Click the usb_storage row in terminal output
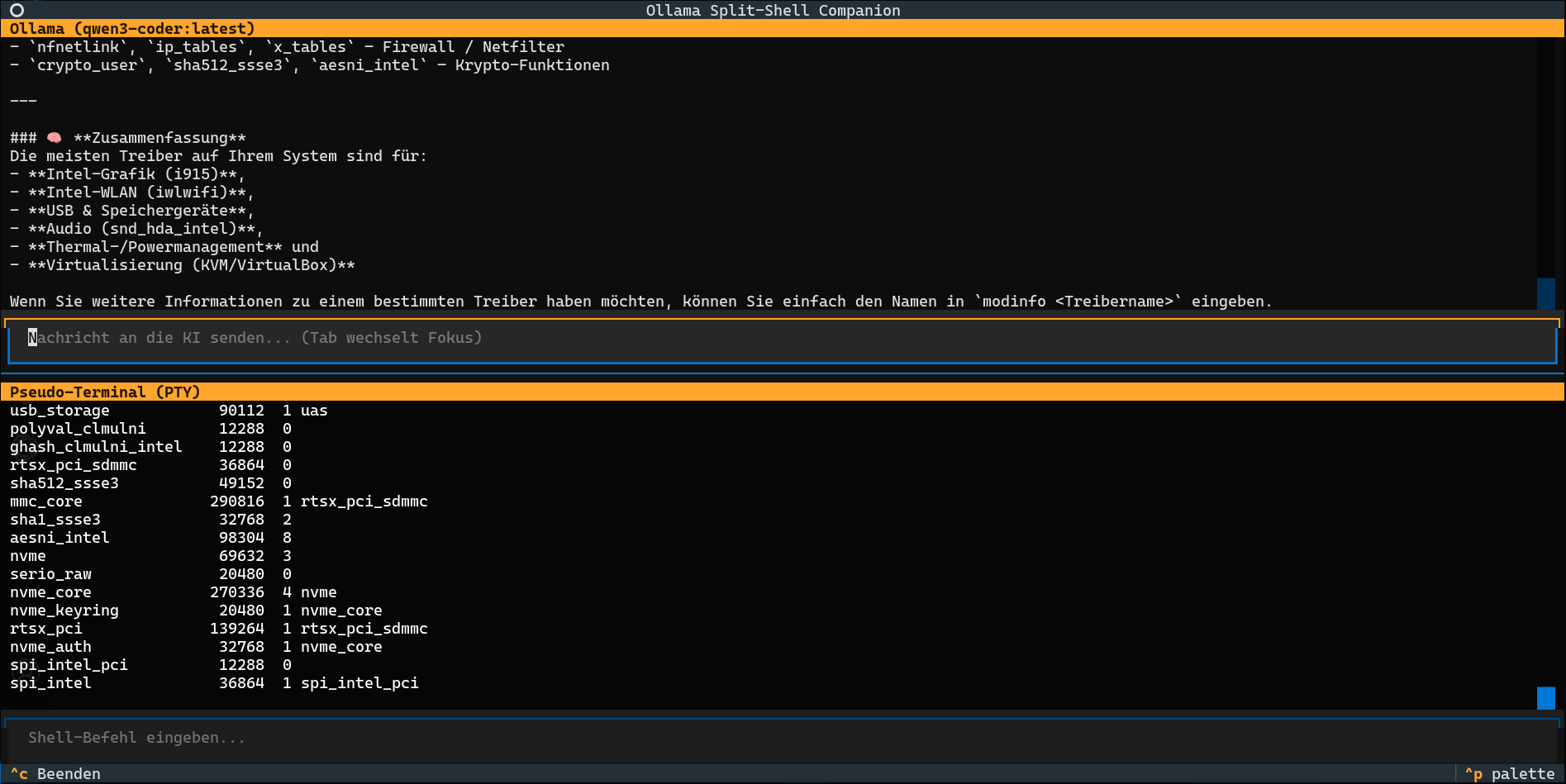The height and width of the screenshot is (784, 1566). click(59, 411)
